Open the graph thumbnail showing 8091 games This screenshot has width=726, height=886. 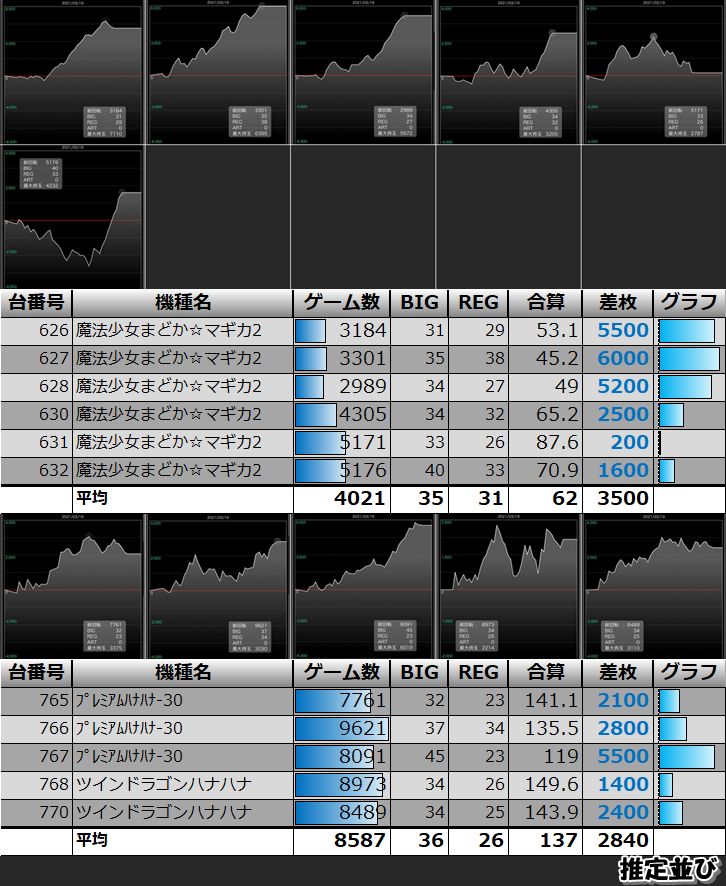363,587
